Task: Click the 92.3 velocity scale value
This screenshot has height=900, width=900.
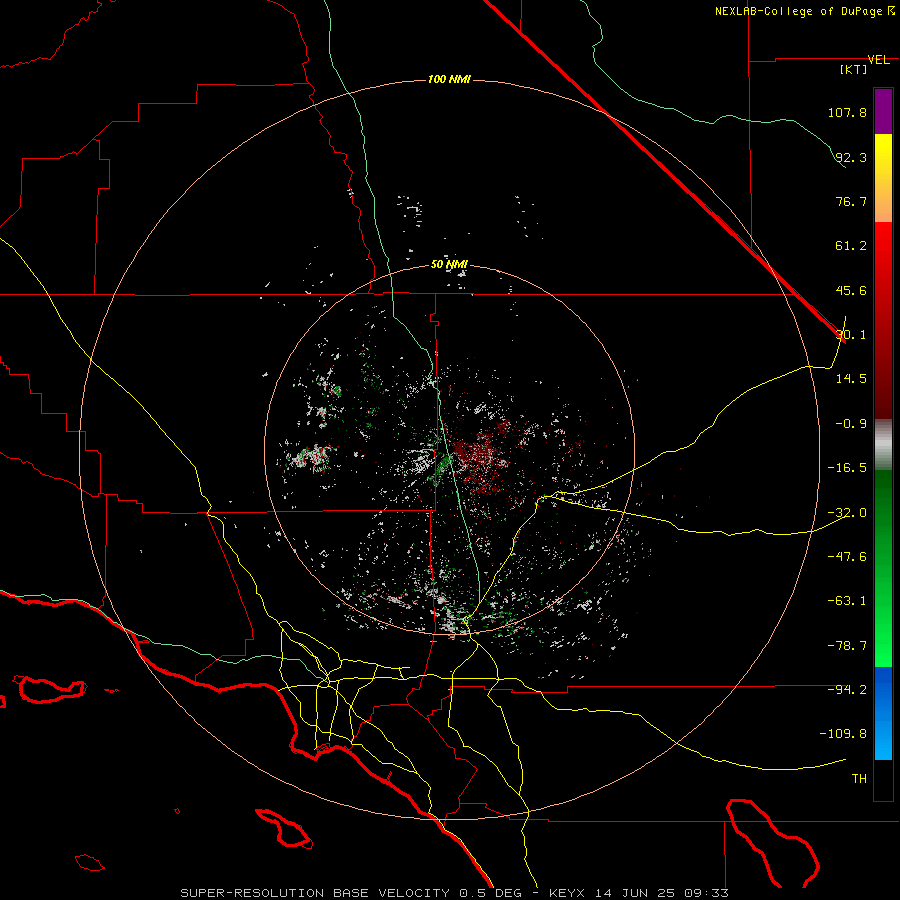Action: (851, 157)
